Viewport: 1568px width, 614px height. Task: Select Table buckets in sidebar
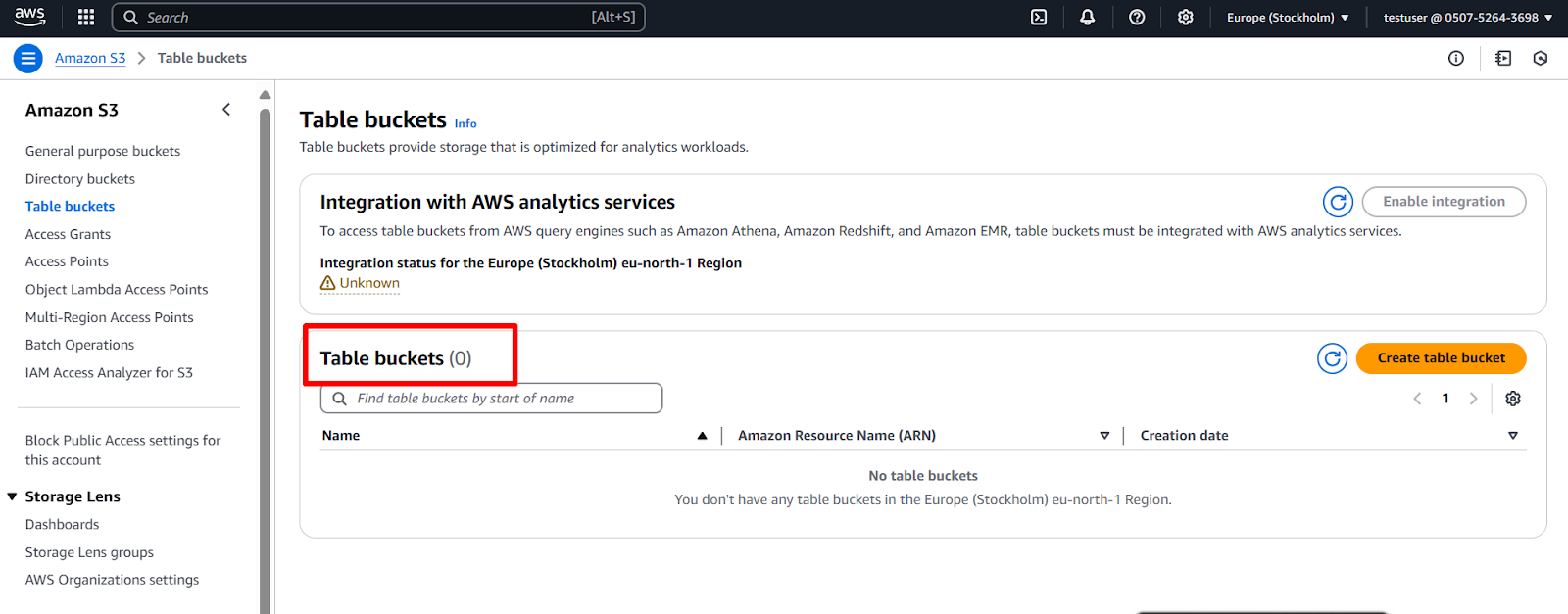point(70,207)
